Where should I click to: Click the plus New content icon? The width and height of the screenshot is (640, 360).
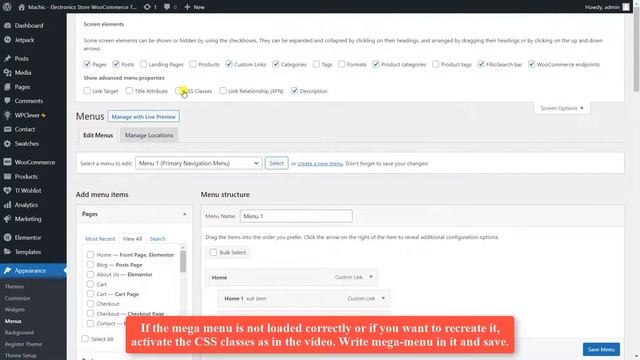tap(187, 7)
